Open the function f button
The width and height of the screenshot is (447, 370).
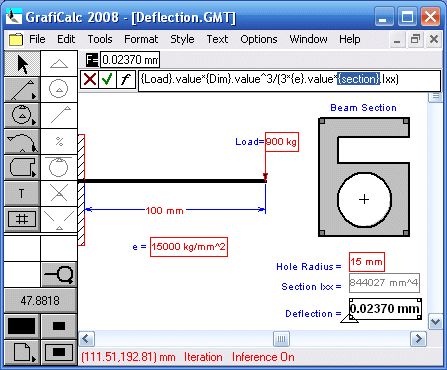tap(125, 80)
